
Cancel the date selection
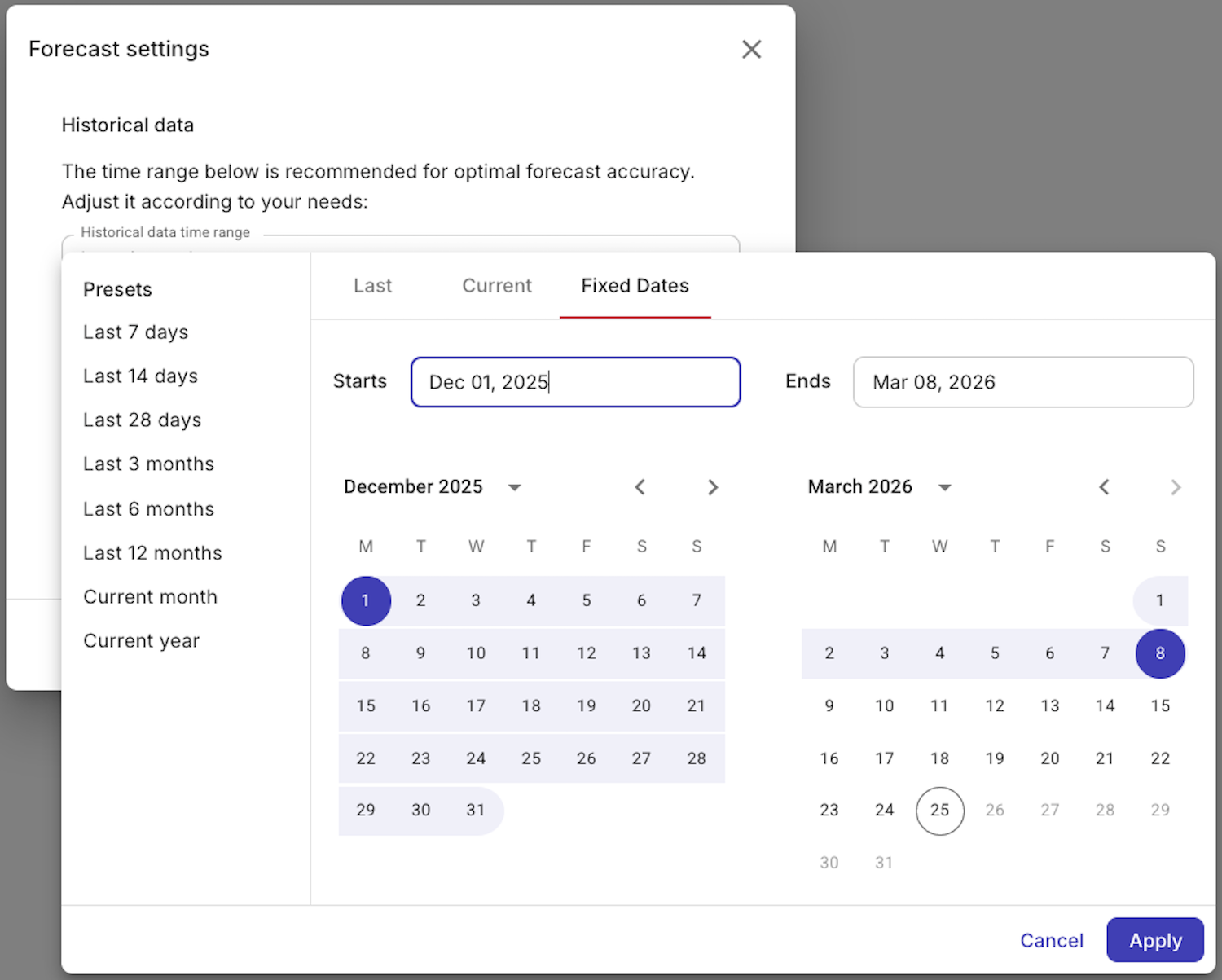tap(1051, 939)
